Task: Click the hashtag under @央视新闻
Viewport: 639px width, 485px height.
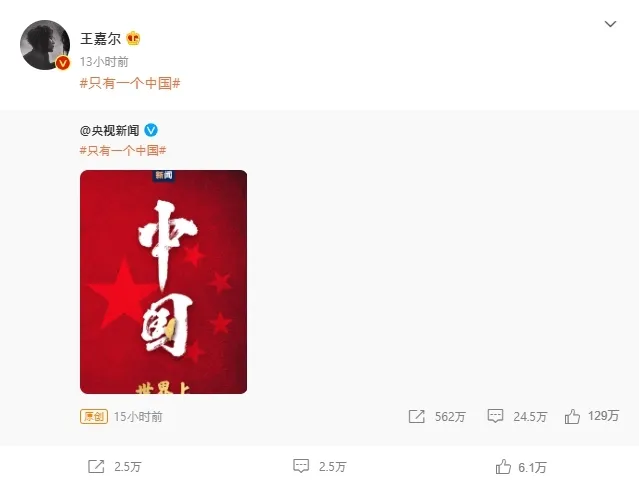Action: click(x=123, y=150)
